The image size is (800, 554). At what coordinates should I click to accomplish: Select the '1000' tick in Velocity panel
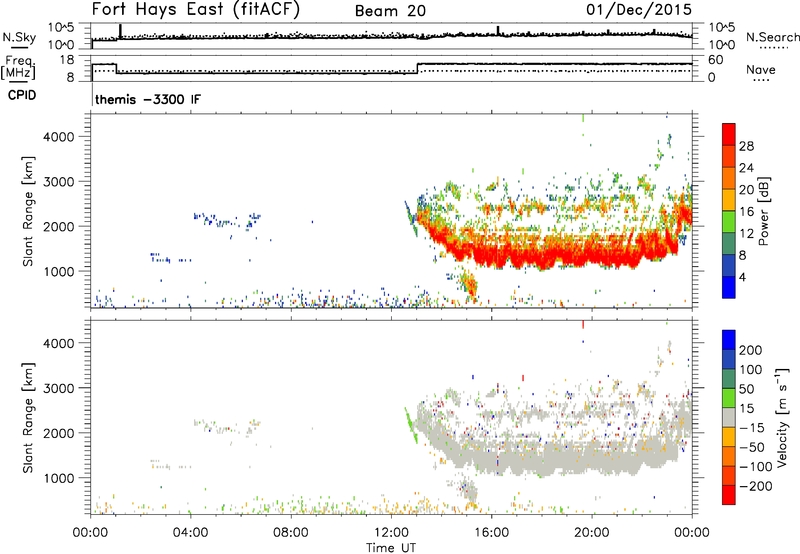(x=58, y=478)
